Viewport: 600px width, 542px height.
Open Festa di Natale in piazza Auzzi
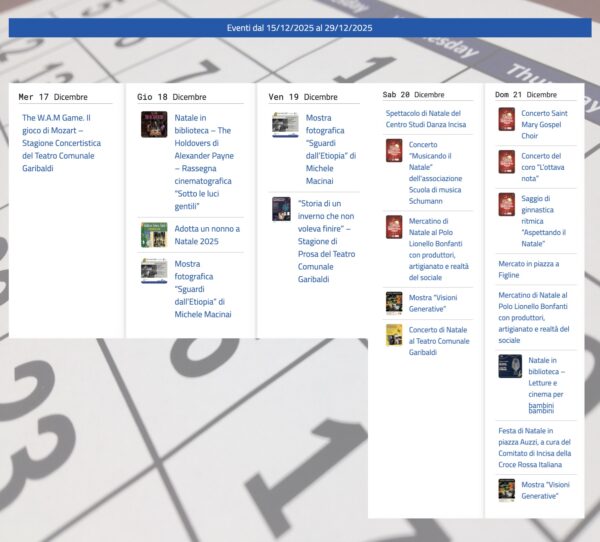pyautogui.click(x=535, y=448)
